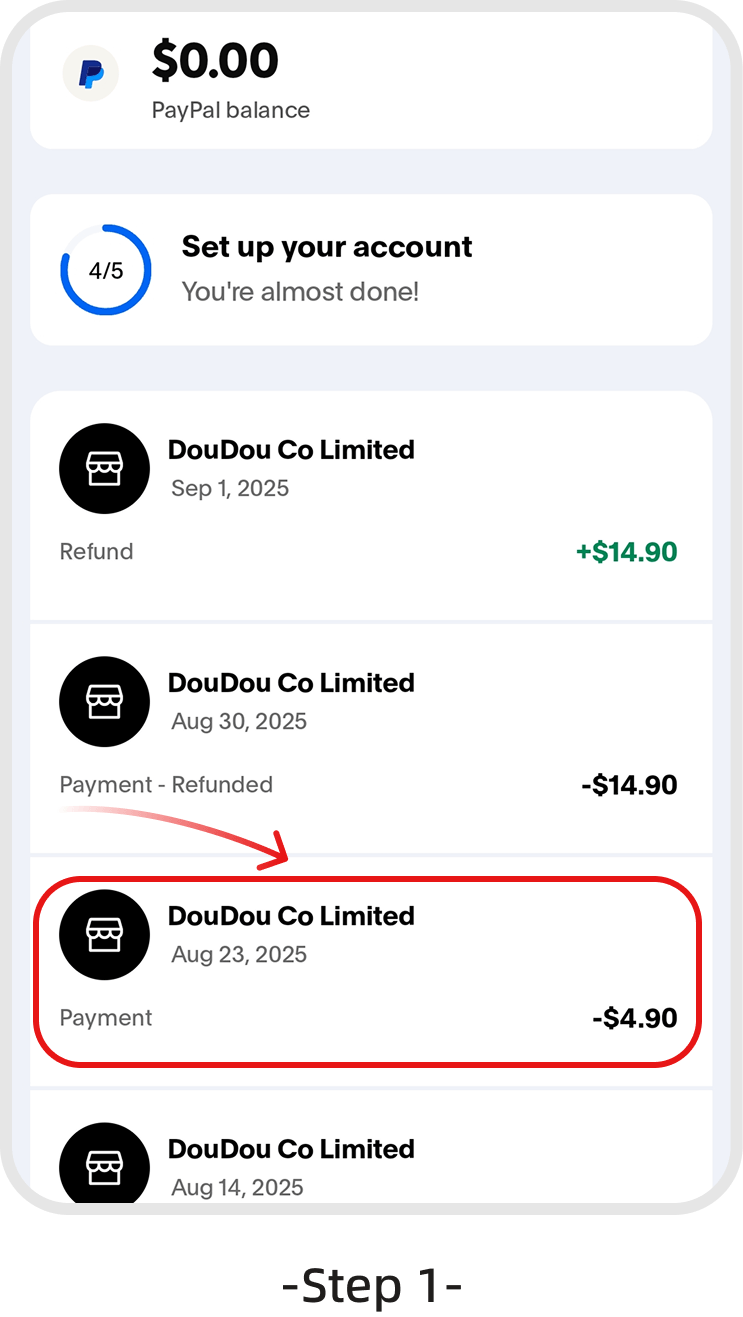This screenshot has width=743, height=1317.
Task: Open DouDou Co Limited name dated Sep 1
Action: tap(291, 450)
